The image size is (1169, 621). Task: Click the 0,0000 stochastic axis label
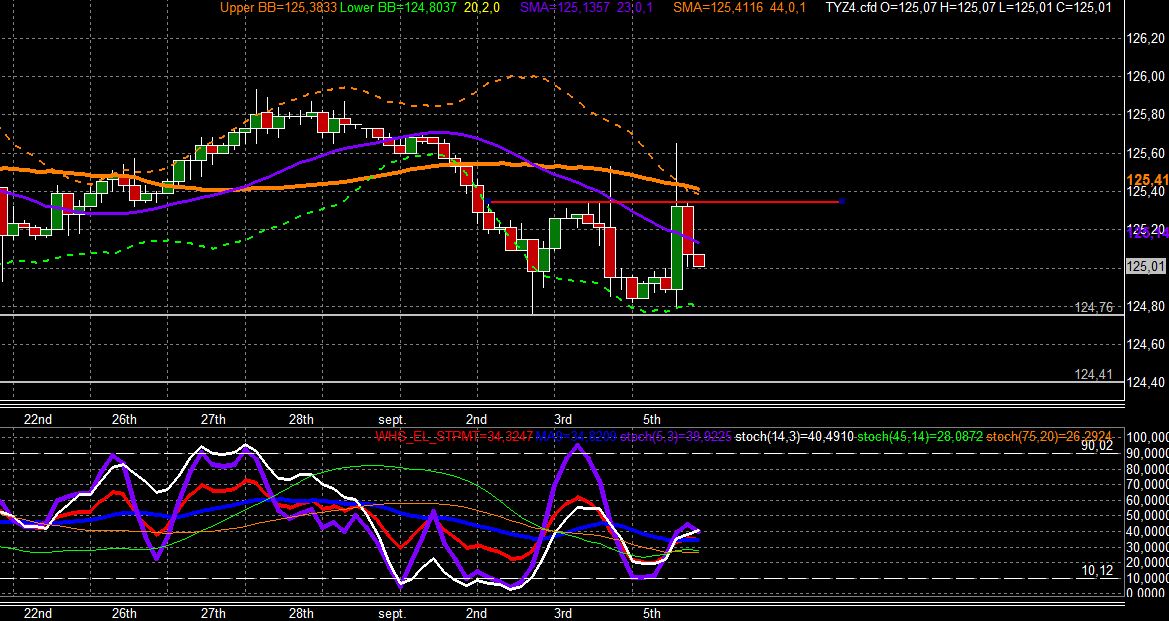pyautogui.click(x=1147, y=593)
